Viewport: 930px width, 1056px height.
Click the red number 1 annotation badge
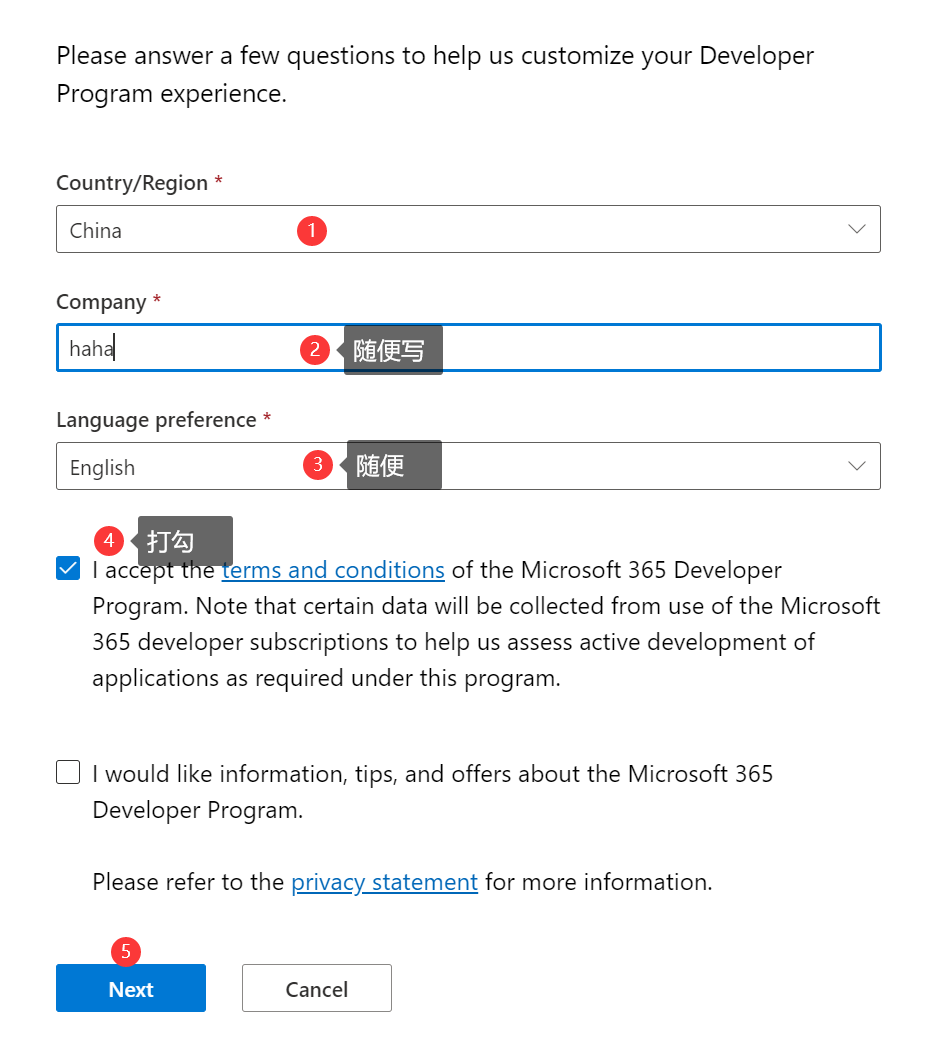pyautogui.click(x=312, y=231)
